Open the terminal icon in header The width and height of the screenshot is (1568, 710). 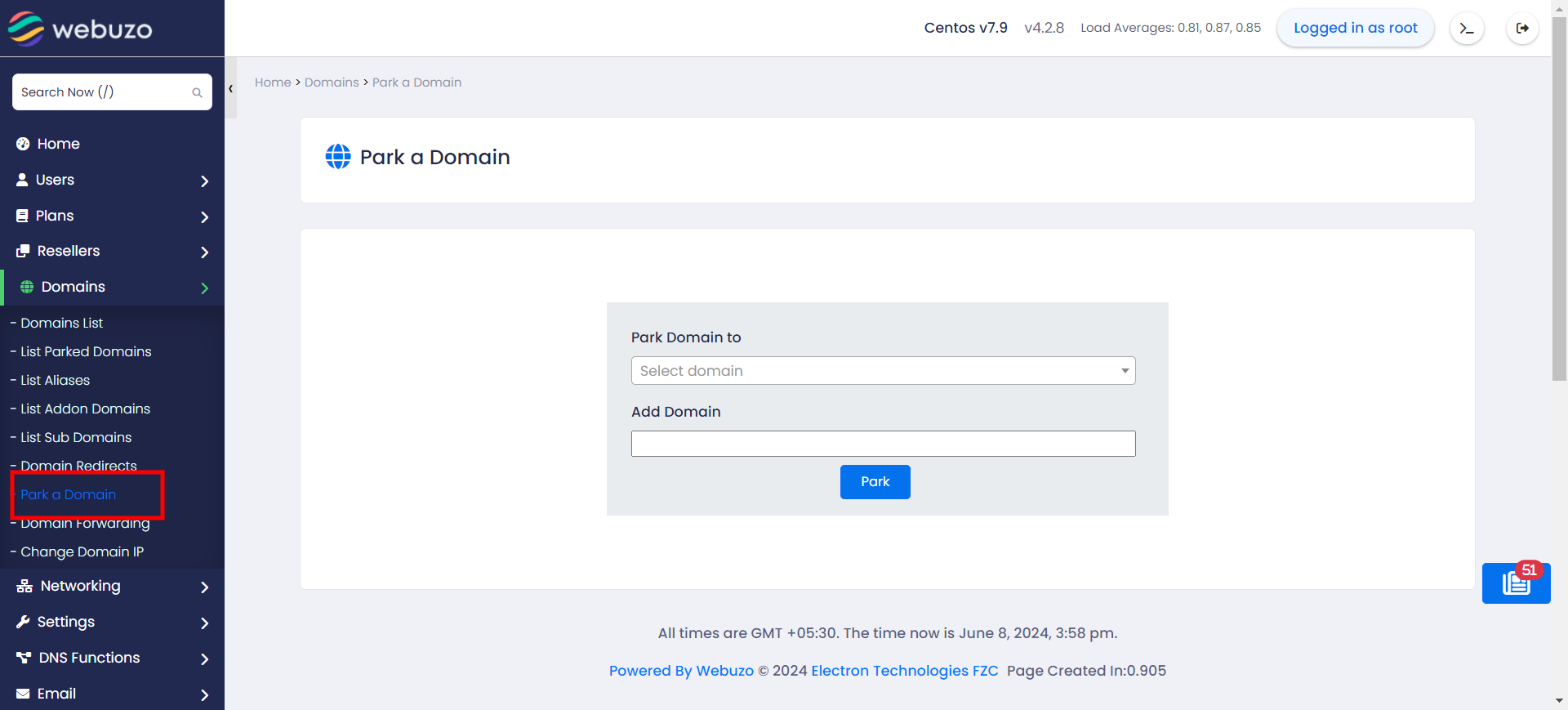pos(1467,29)
